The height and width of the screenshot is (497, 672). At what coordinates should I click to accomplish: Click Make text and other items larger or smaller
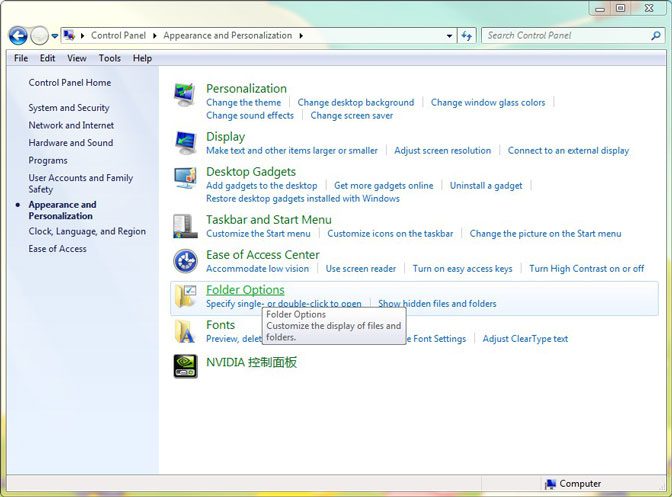coord(292,151)
